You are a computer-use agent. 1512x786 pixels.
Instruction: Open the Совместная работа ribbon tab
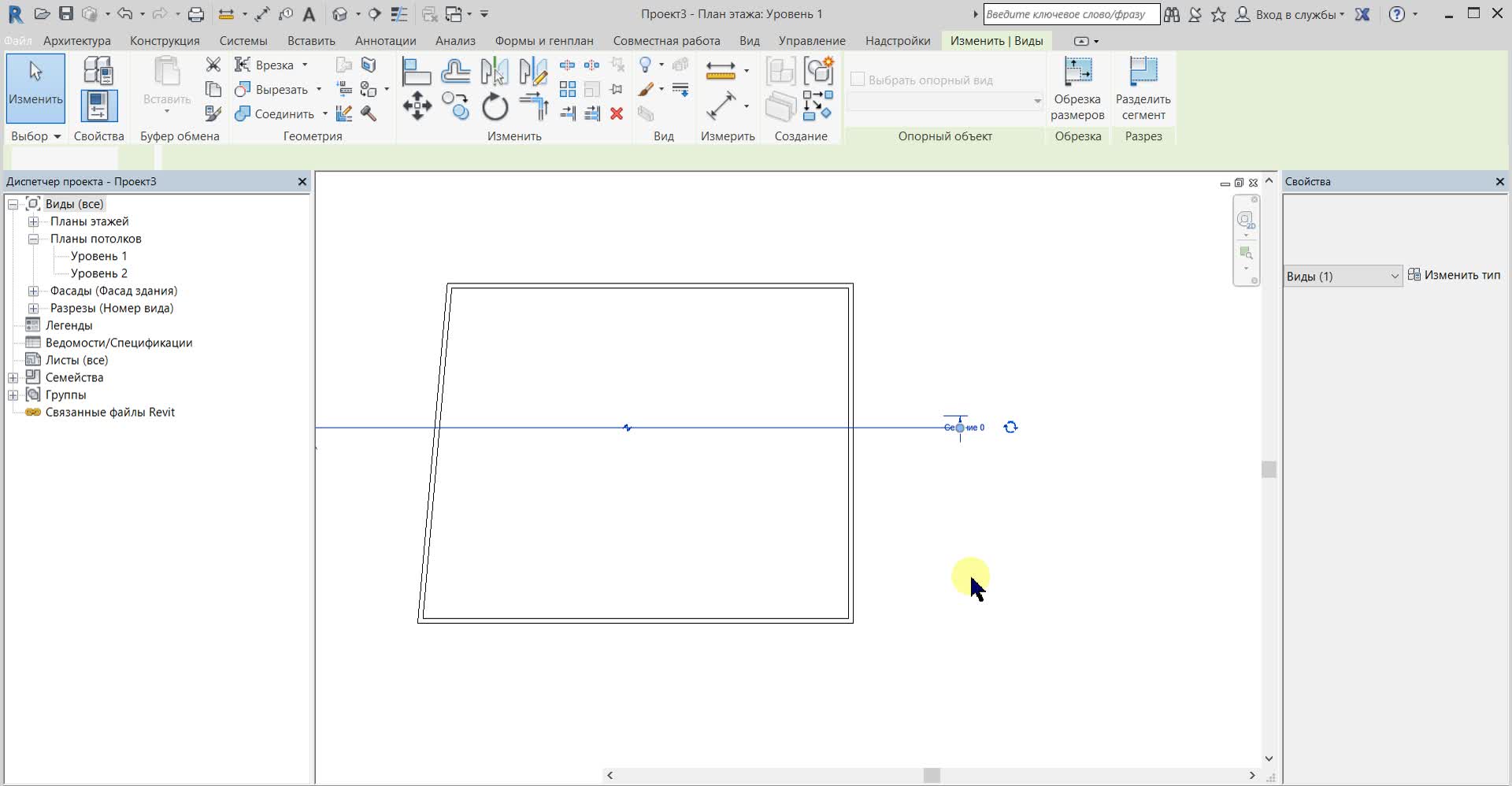[x=666, y=40]
